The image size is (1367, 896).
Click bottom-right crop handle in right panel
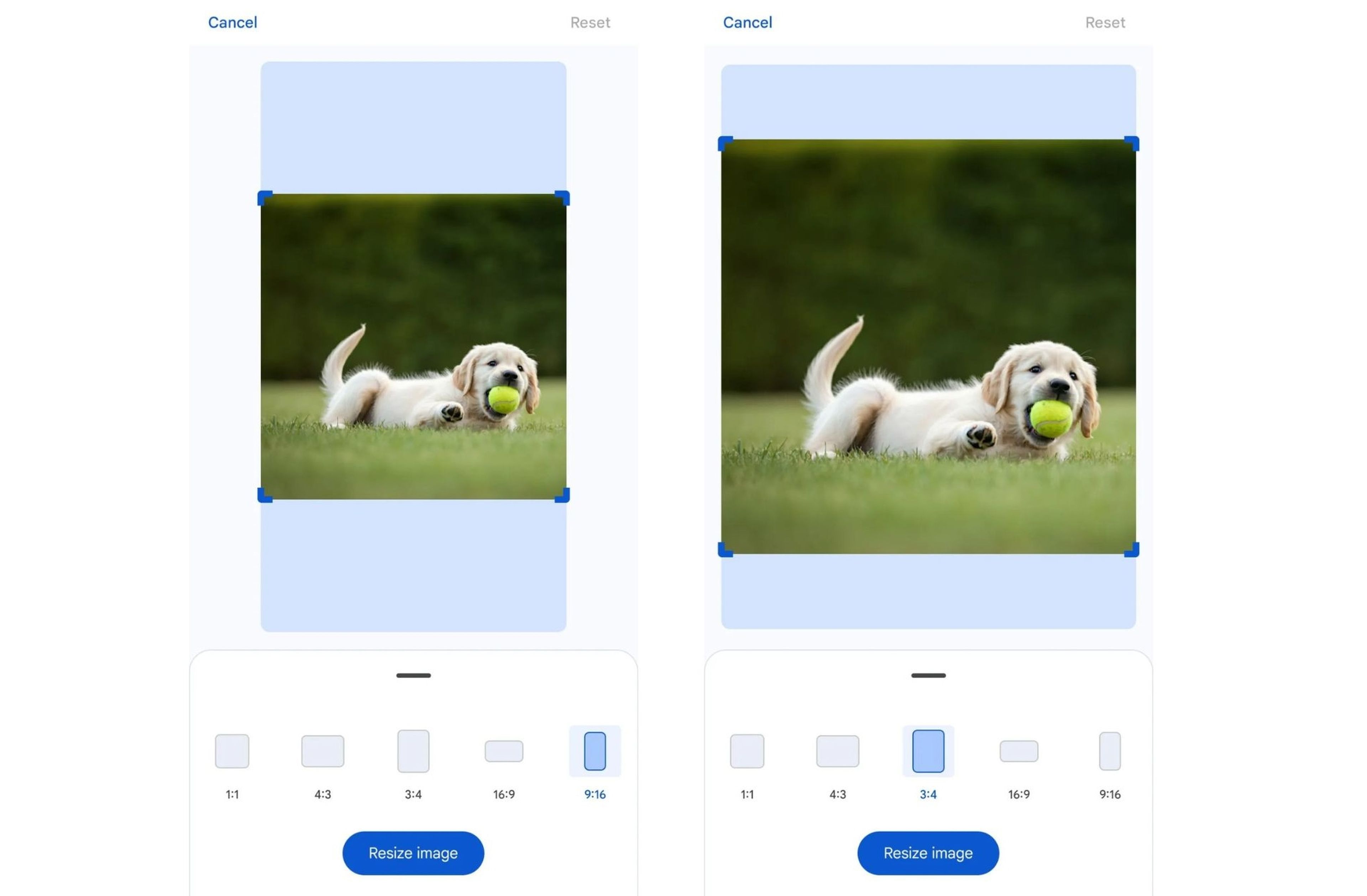click(1132, 550)
